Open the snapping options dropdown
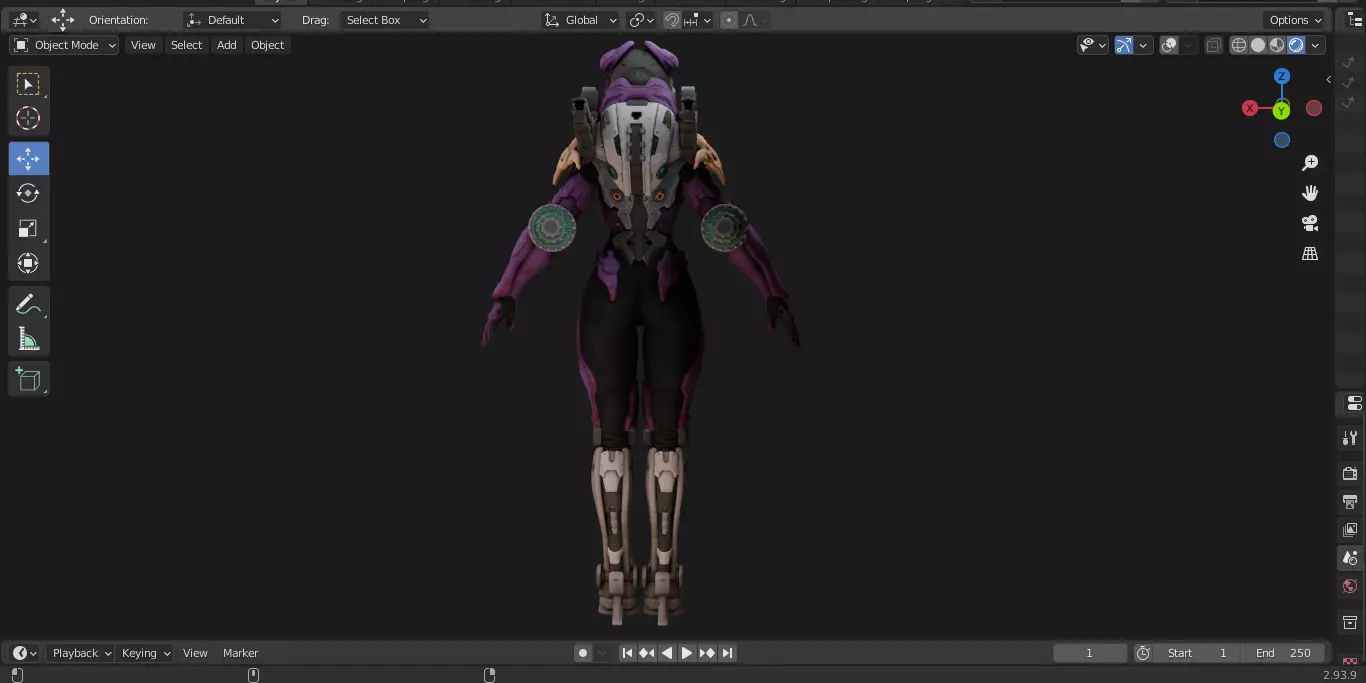This screenshot has width=1366, height=683. click(x=698, y=20)
